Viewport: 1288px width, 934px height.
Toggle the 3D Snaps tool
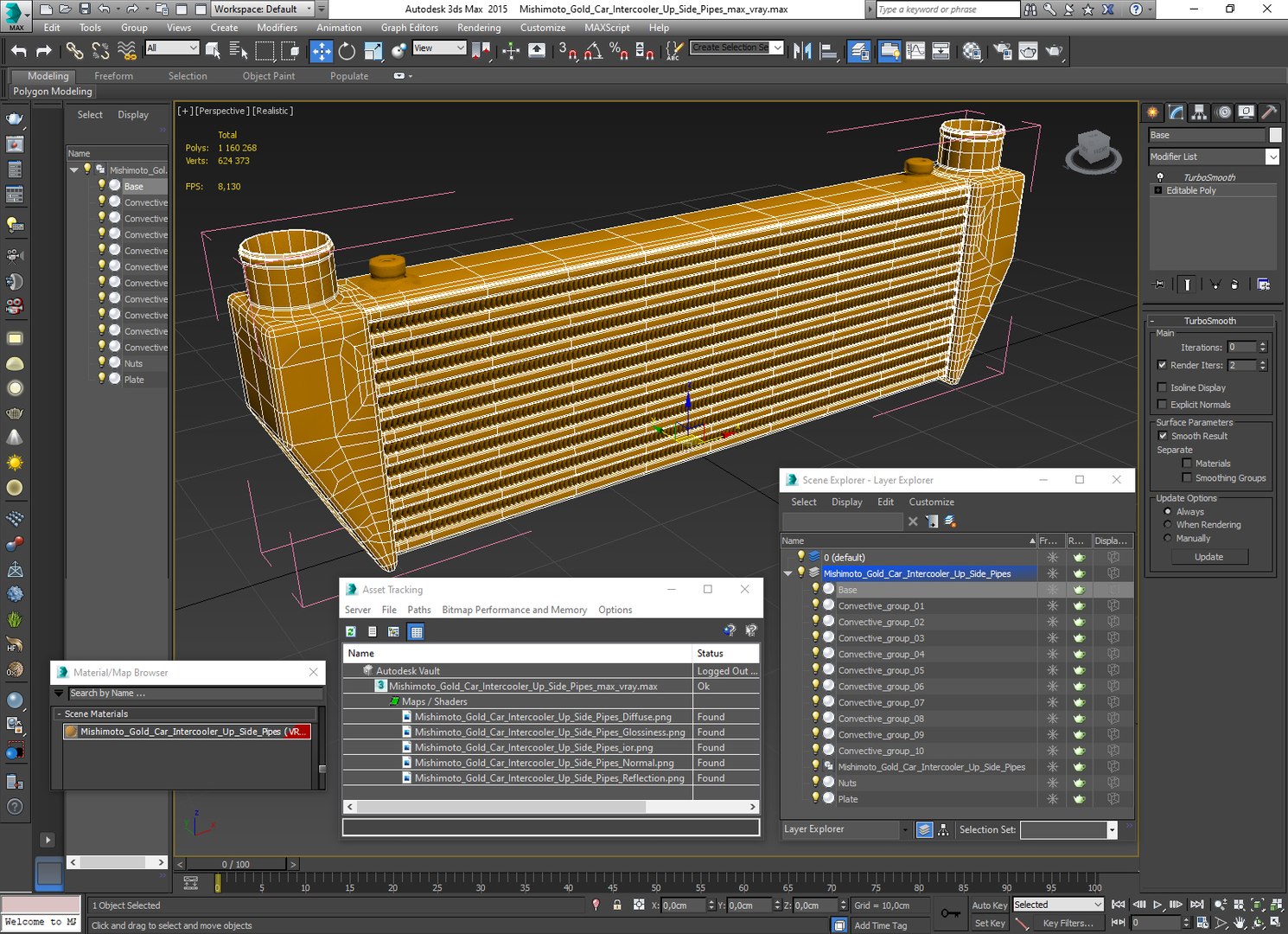point(567,51)
